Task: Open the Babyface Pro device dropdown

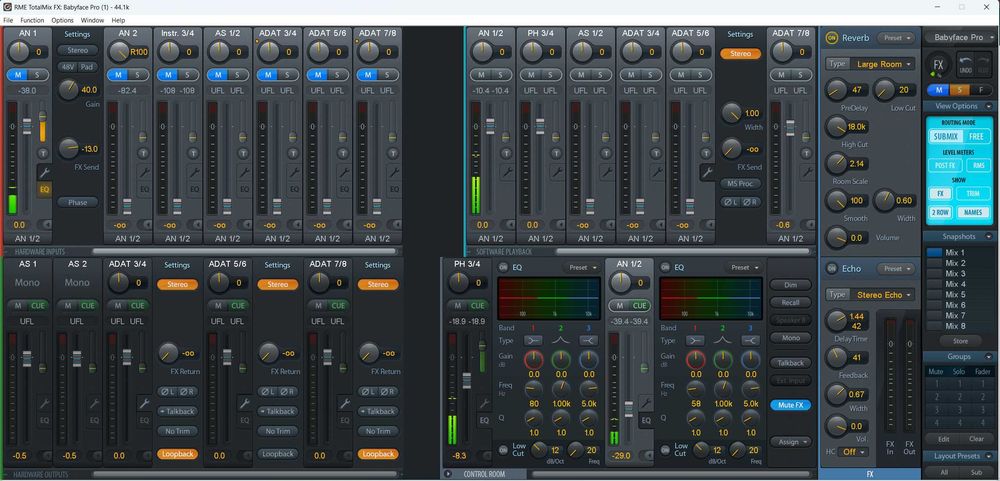Action: tap(960, 38)
